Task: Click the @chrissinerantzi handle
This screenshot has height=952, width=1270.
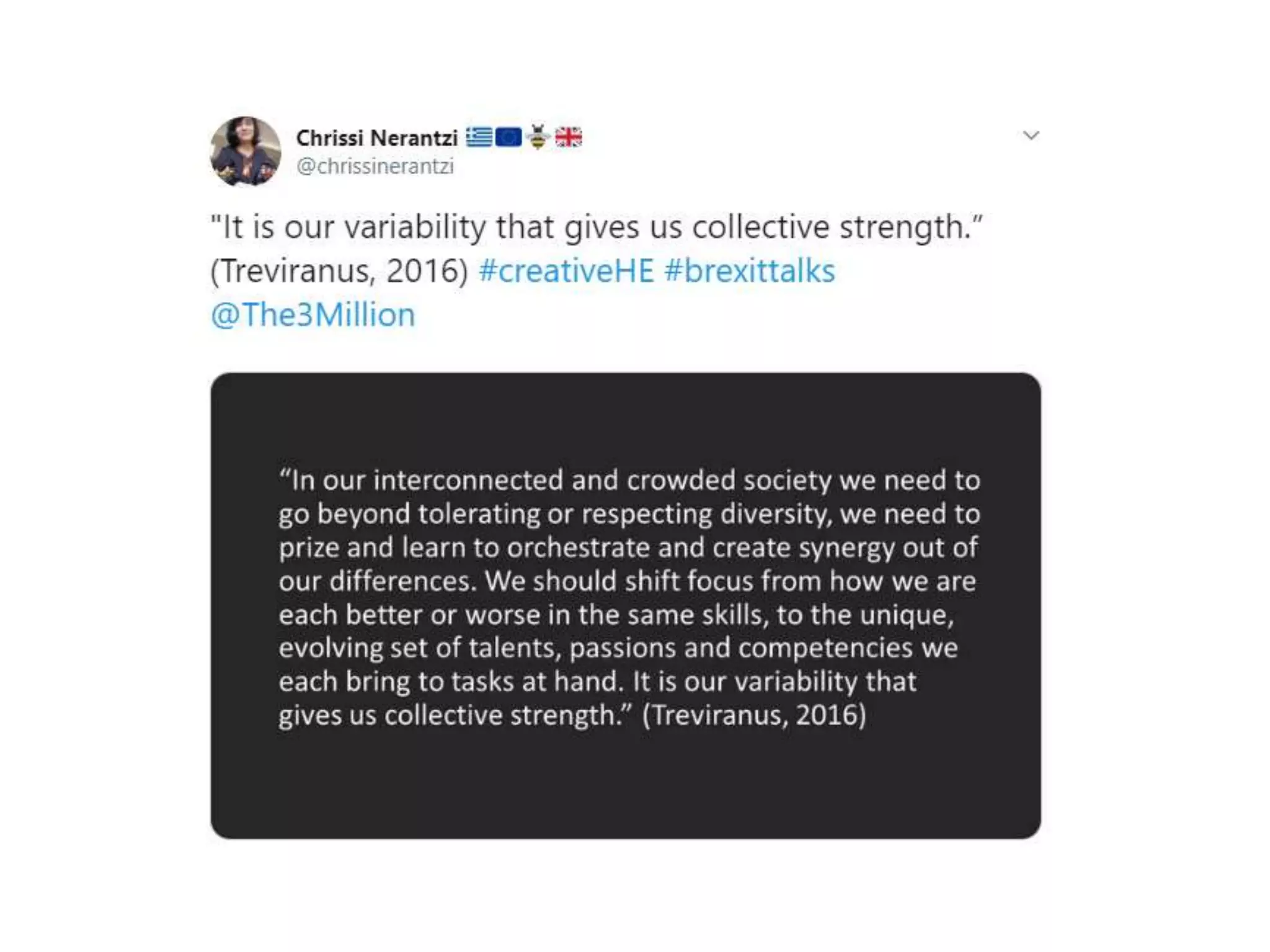Action: [375, 166]
